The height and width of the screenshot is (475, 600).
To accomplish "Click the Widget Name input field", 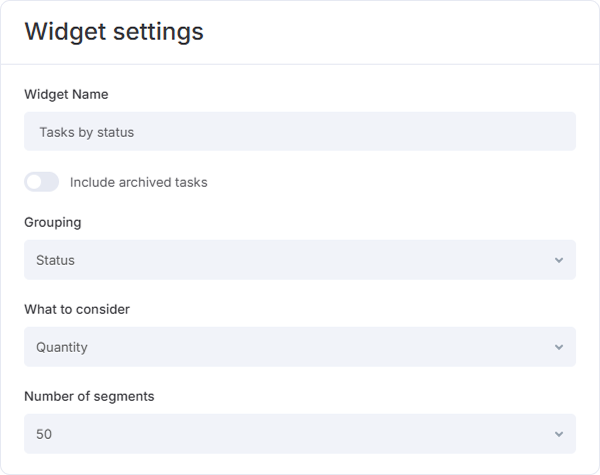I will point(300,132).
